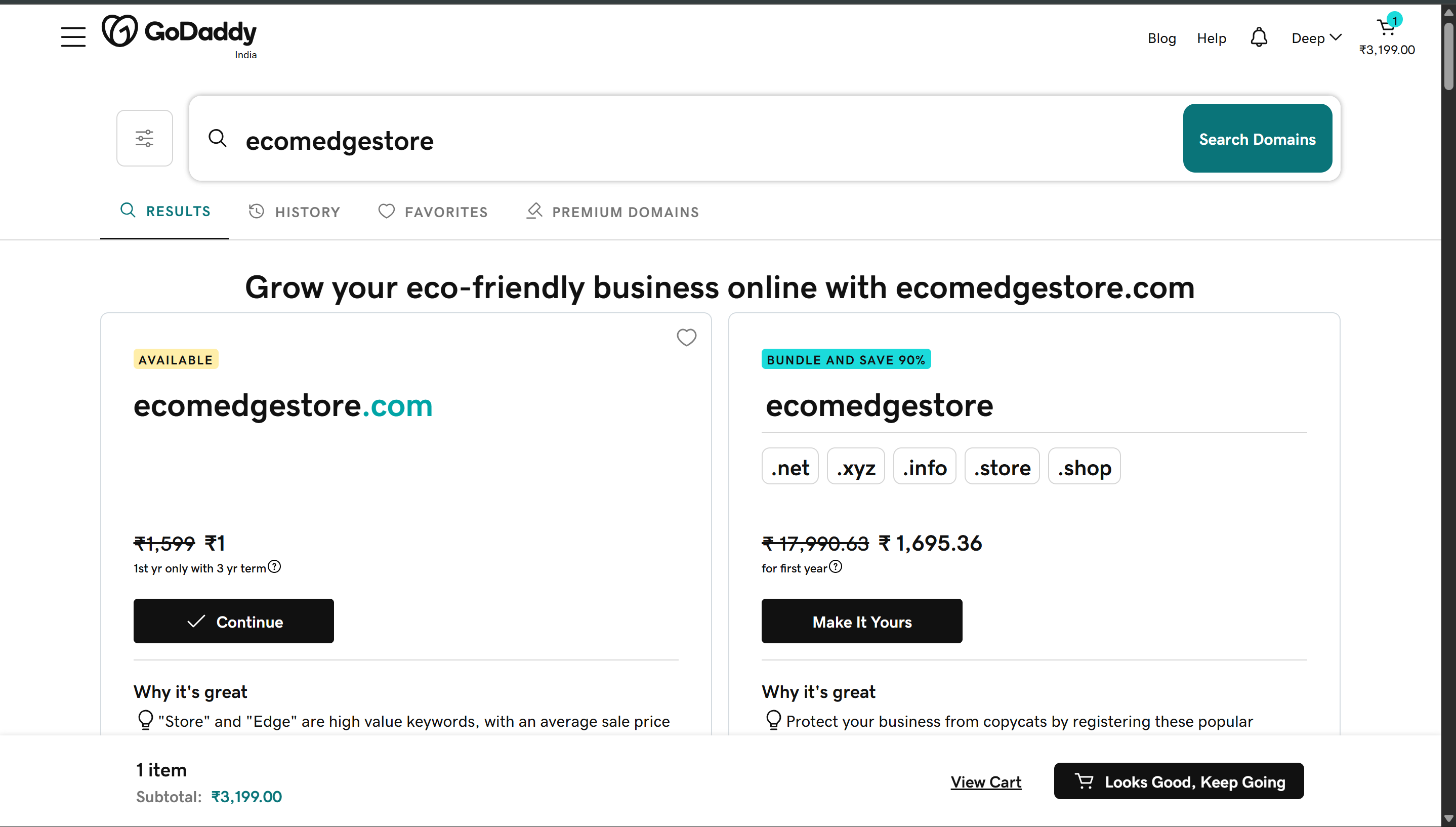Click 'Make It Yours' bundle button
Viewport: 1456px width, 827px height.
[x=861, y=622]
